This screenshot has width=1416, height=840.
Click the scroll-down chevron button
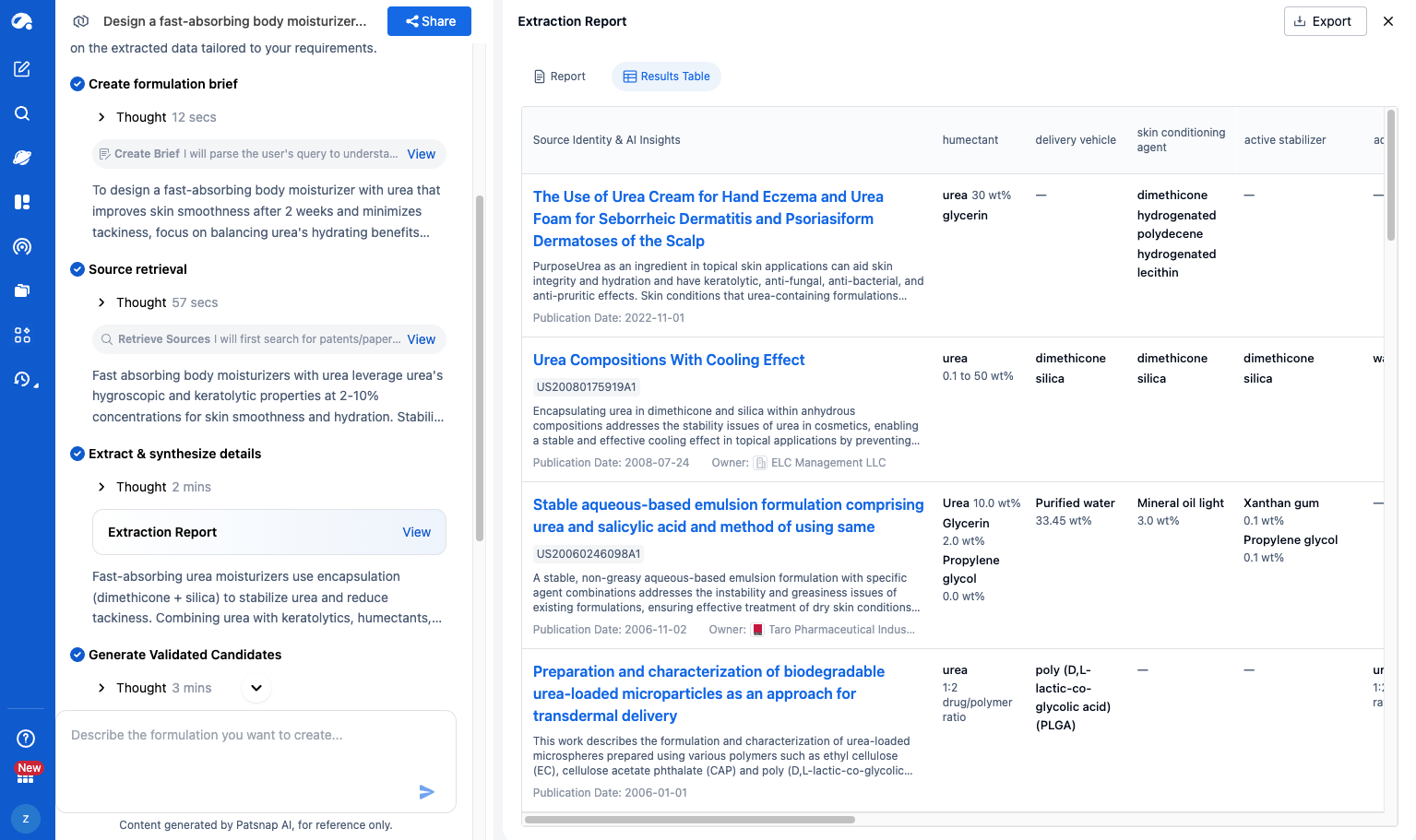[256, 688]
